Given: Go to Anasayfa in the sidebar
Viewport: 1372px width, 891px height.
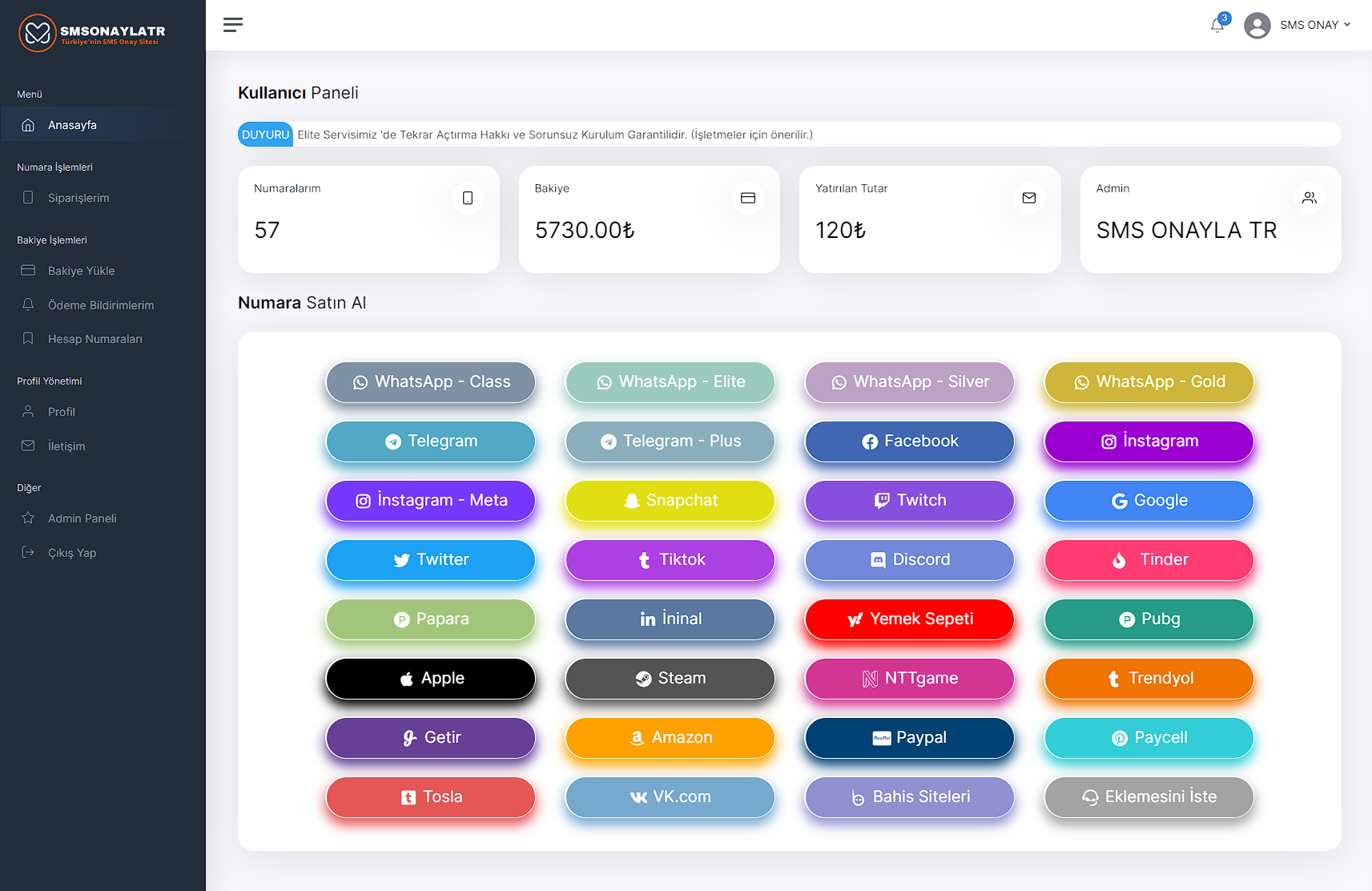Looking at the screenshot, I should [103, 125].
